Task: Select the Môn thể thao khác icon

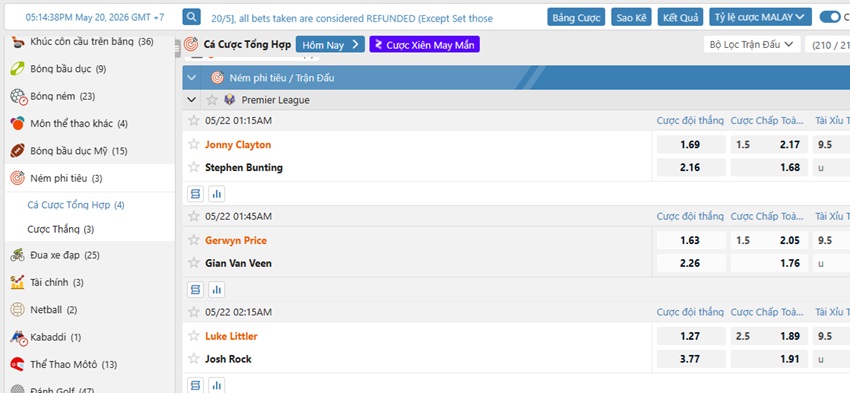Action: click(17, 124)
